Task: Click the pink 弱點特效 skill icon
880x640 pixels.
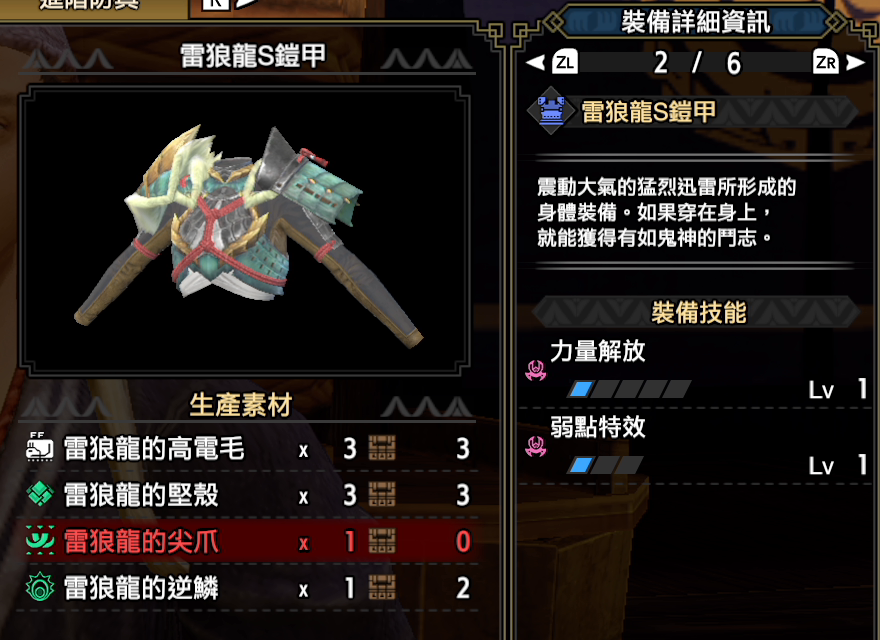Action: point(536,447)
